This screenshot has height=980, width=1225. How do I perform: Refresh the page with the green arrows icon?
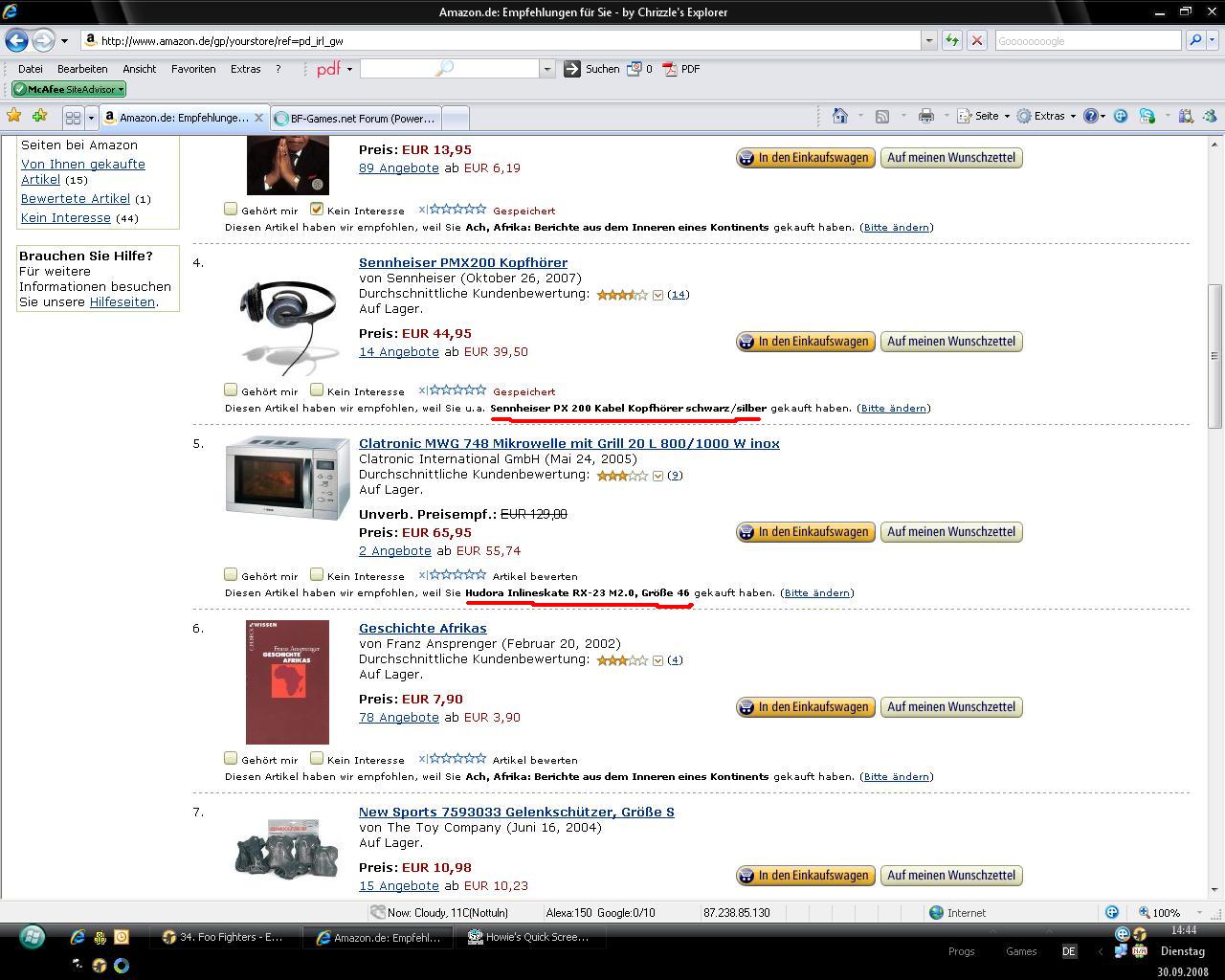951,40
